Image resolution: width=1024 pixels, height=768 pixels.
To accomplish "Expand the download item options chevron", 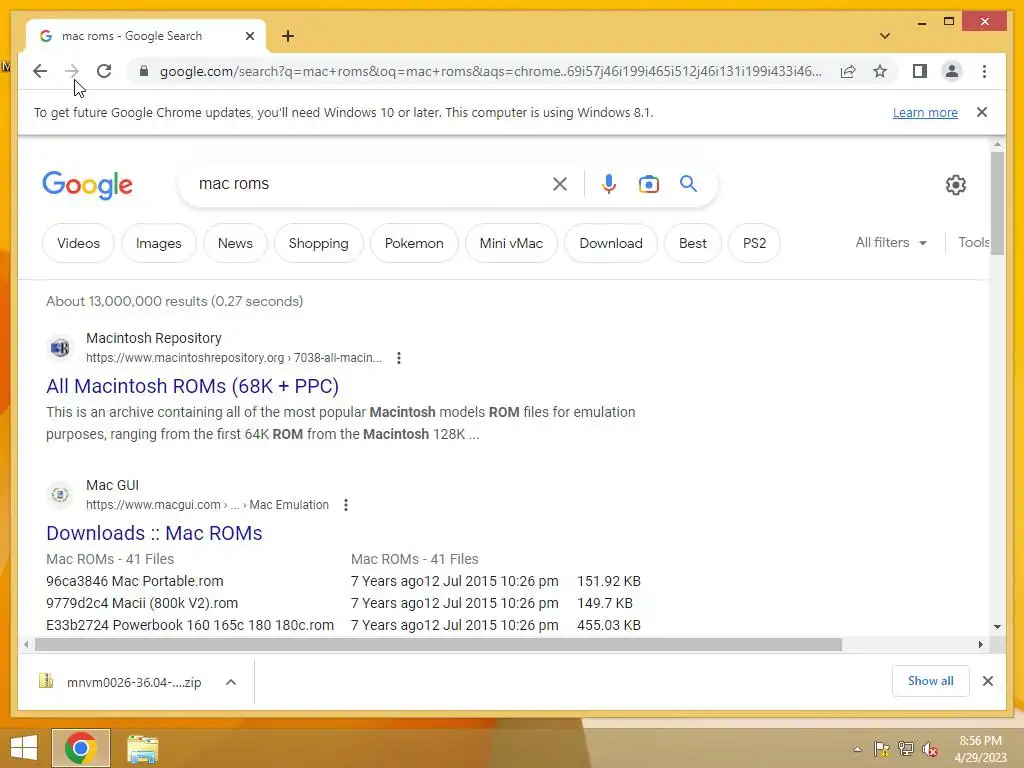I will pos(231,682).
